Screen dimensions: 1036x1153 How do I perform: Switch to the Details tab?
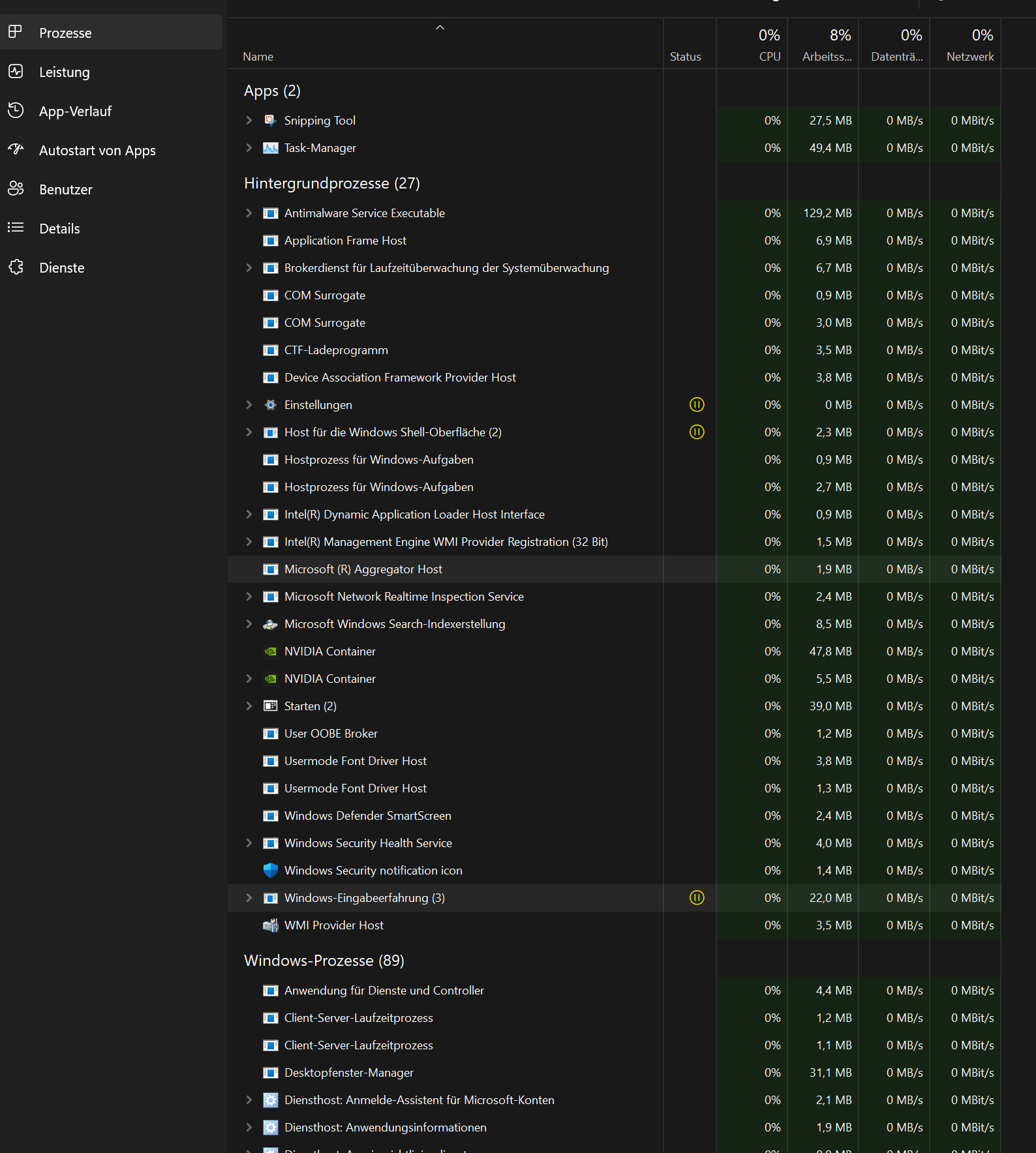pyautogui.click(x=111, y=228)
